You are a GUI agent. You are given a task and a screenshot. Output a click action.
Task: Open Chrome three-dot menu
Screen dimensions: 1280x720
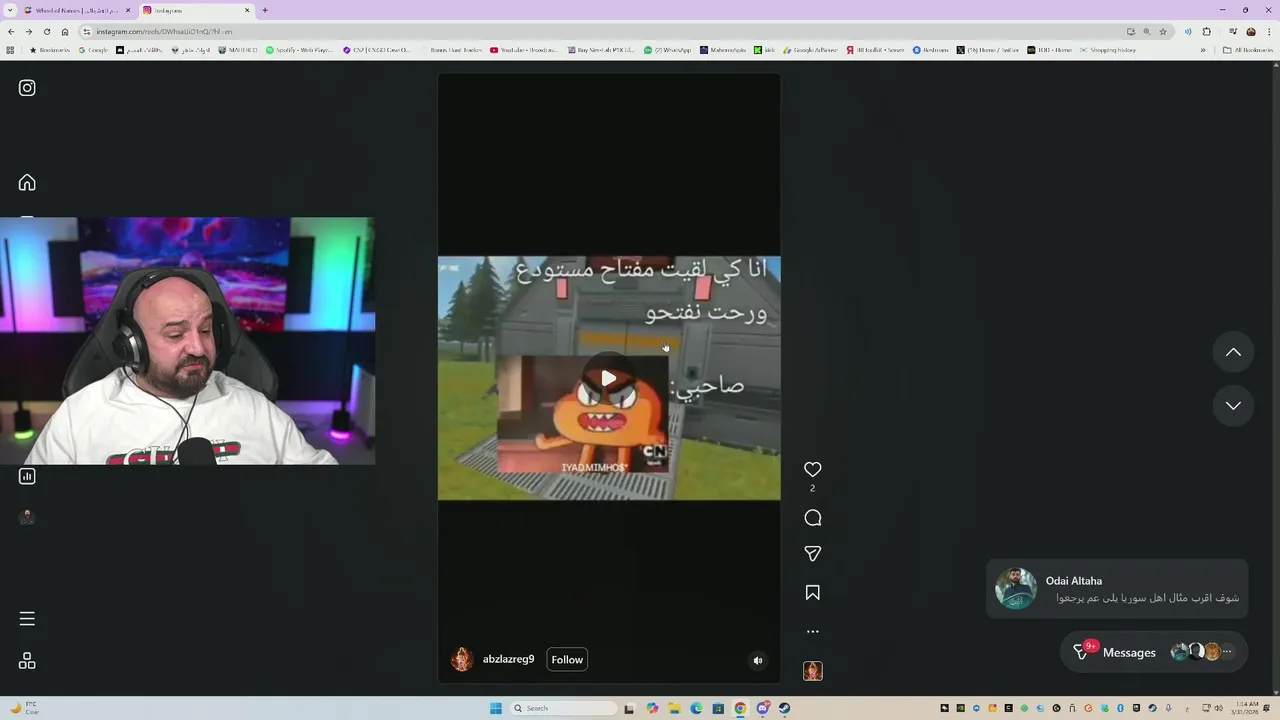(1269, 31)
